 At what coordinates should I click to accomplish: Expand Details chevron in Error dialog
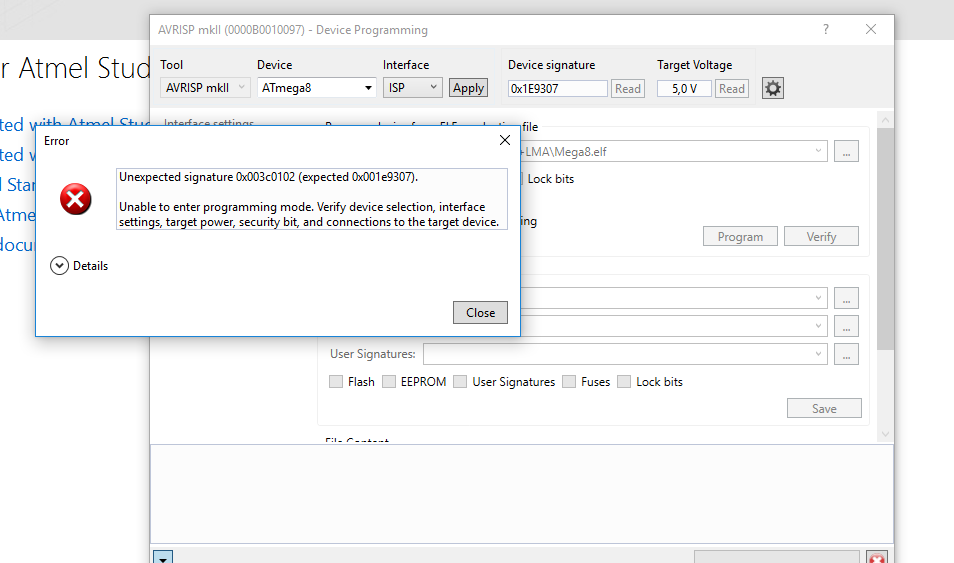click(x=59, y=266)
